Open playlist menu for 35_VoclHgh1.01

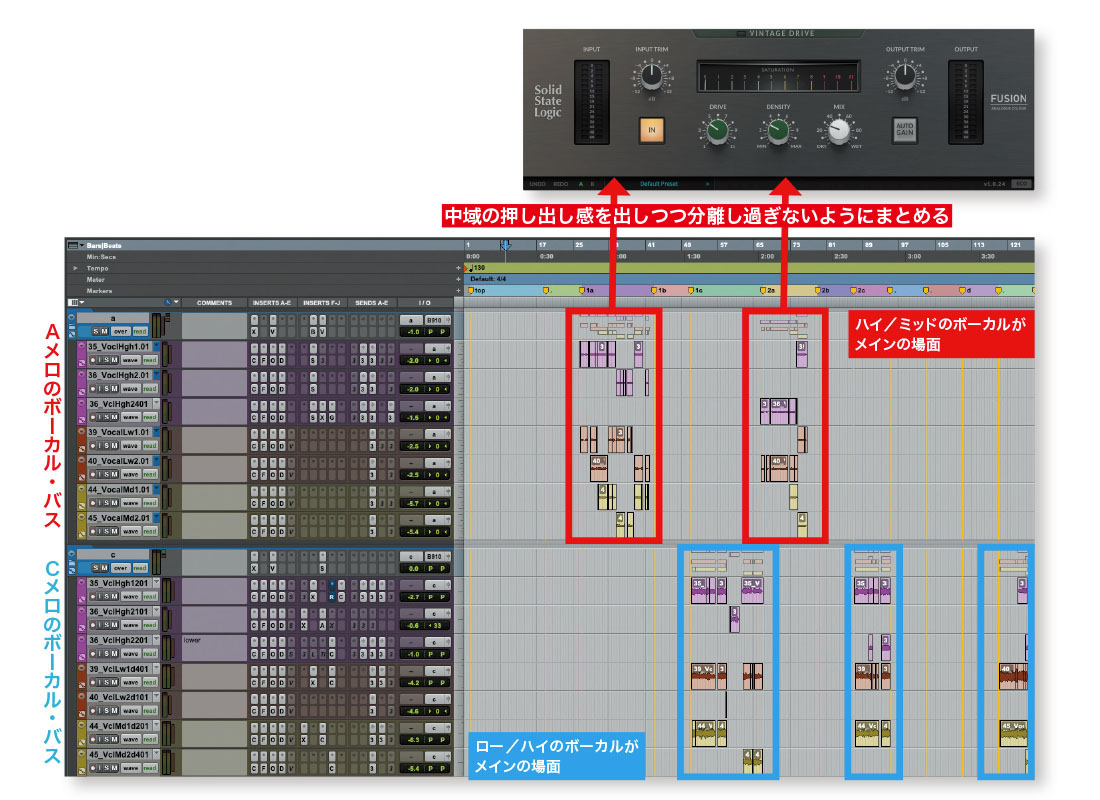pyautogui.click(x=156, y=346)
